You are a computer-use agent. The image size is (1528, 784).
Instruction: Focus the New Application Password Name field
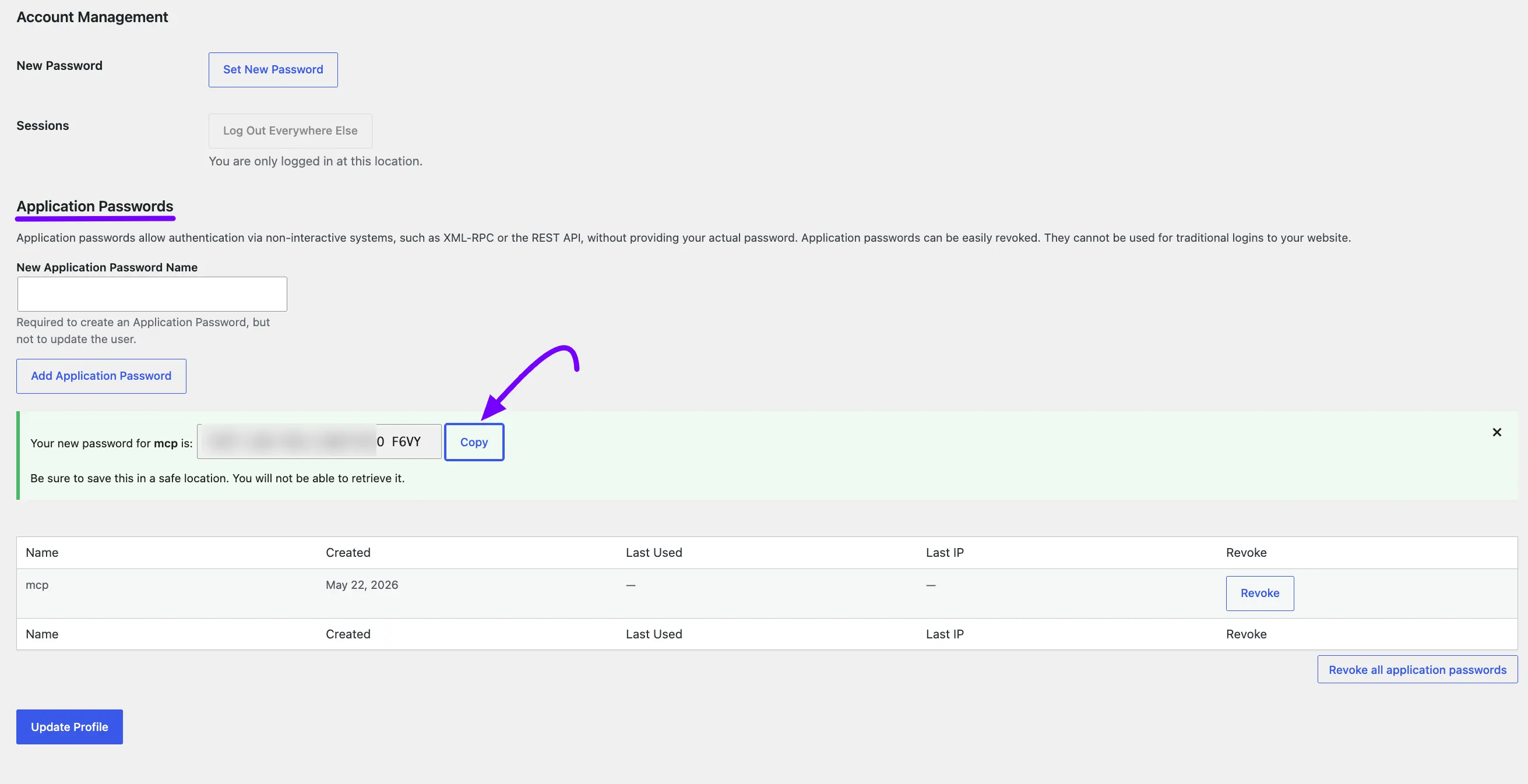152,294
